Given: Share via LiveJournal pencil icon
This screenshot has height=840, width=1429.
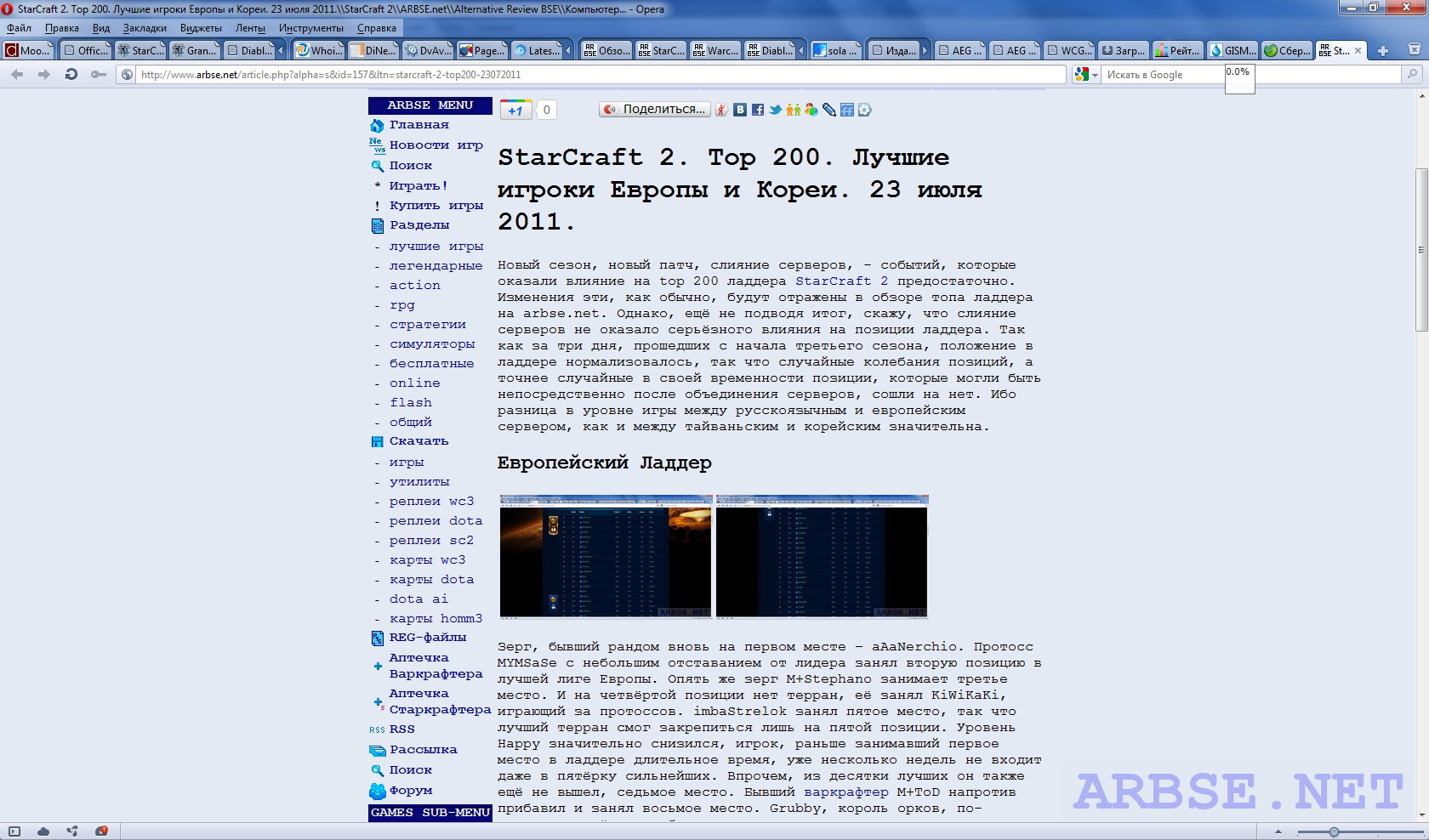Looking at the screenshot, I should point(829,110).
